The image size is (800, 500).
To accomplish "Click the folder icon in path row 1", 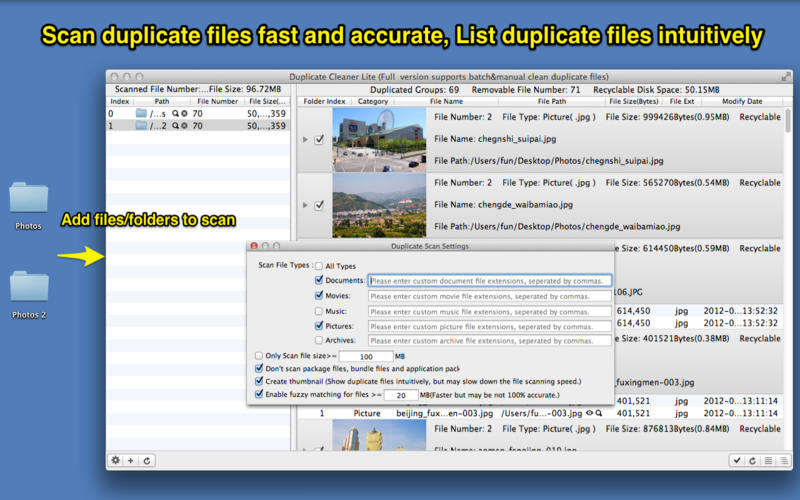I will pos(141,126).
